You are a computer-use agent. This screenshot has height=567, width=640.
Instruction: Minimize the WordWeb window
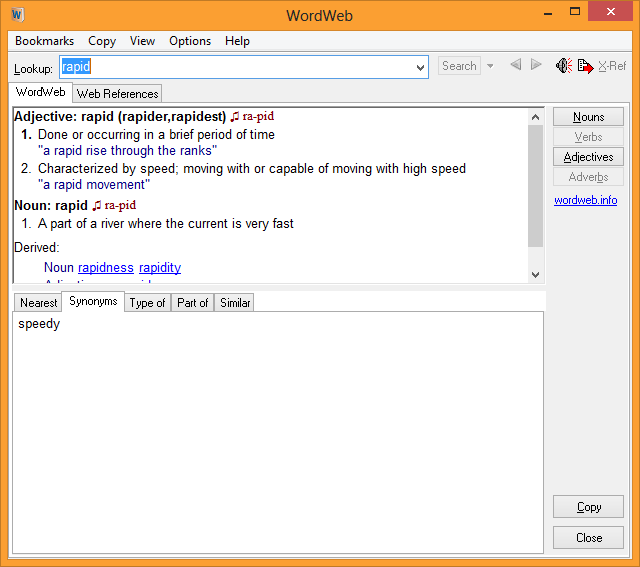coord(548,12)
